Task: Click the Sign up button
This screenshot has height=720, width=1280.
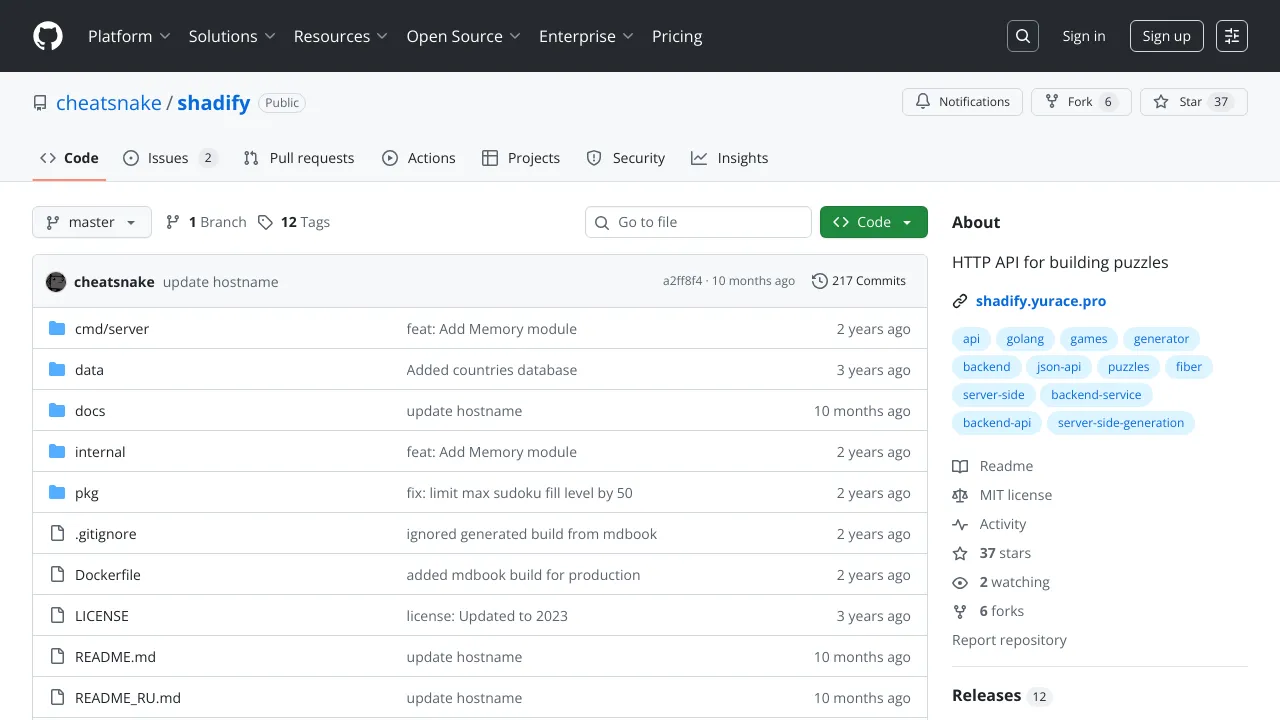Action: pyautogui.click(x=1167, y=36)
